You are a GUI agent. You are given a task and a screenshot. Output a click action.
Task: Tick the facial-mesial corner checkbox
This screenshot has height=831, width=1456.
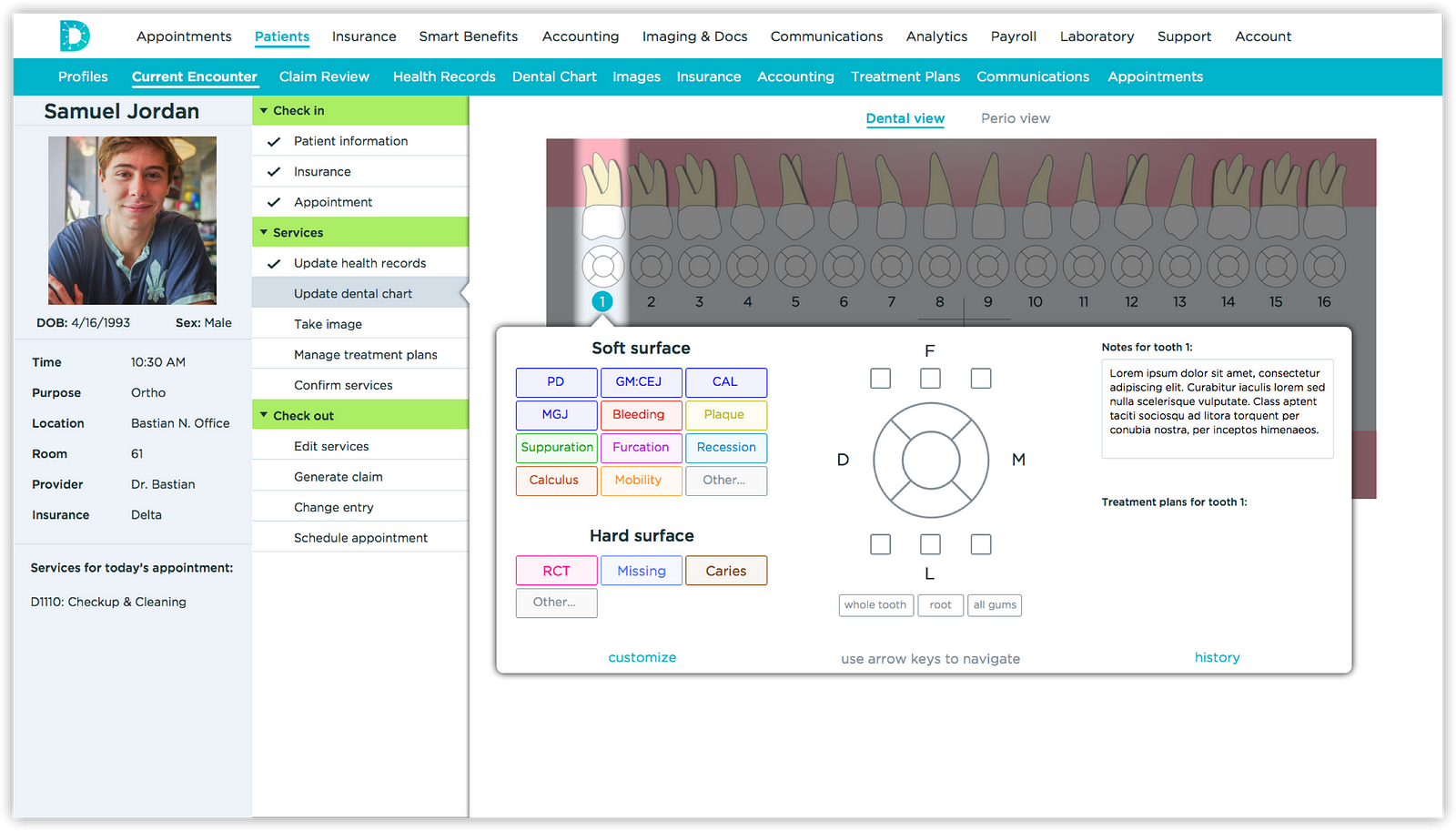tap(980, 378)
